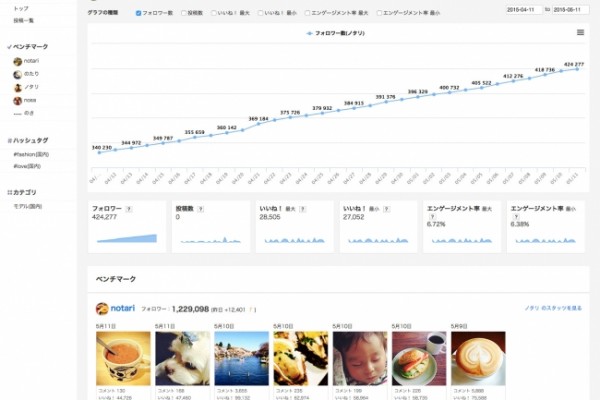Click the nora benchmark avatar
The height and width of the screenshot is (400, 600).
pos(18,101)
